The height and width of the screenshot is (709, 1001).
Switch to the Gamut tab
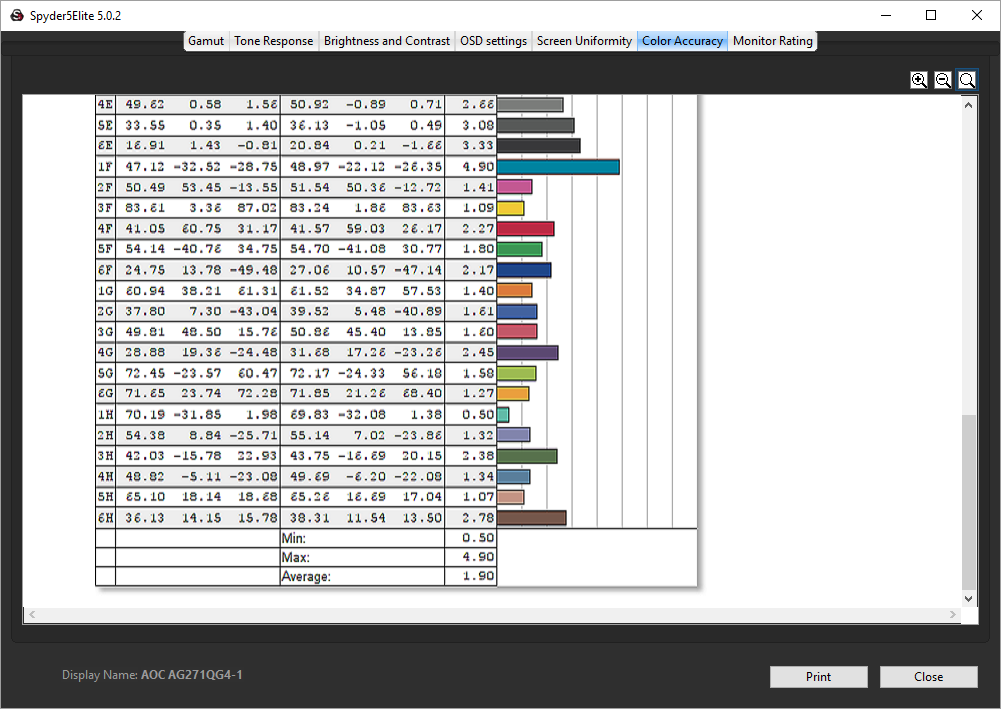pyautogui.click(x=206, y=41)
